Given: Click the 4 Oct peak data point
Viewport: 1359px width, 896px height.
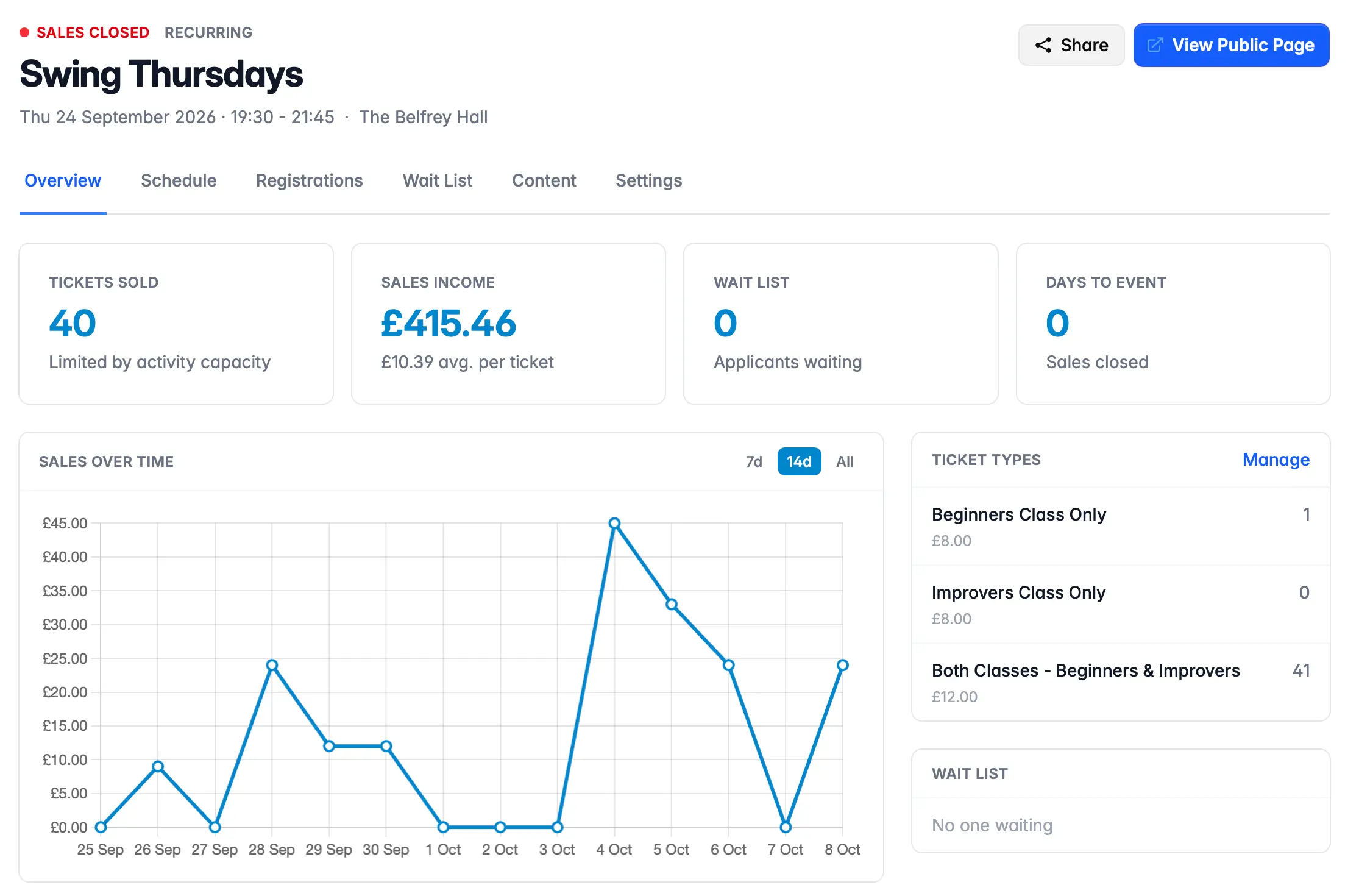Looking at the screenshot, I should pyautogui.click(x=614, y=523).
